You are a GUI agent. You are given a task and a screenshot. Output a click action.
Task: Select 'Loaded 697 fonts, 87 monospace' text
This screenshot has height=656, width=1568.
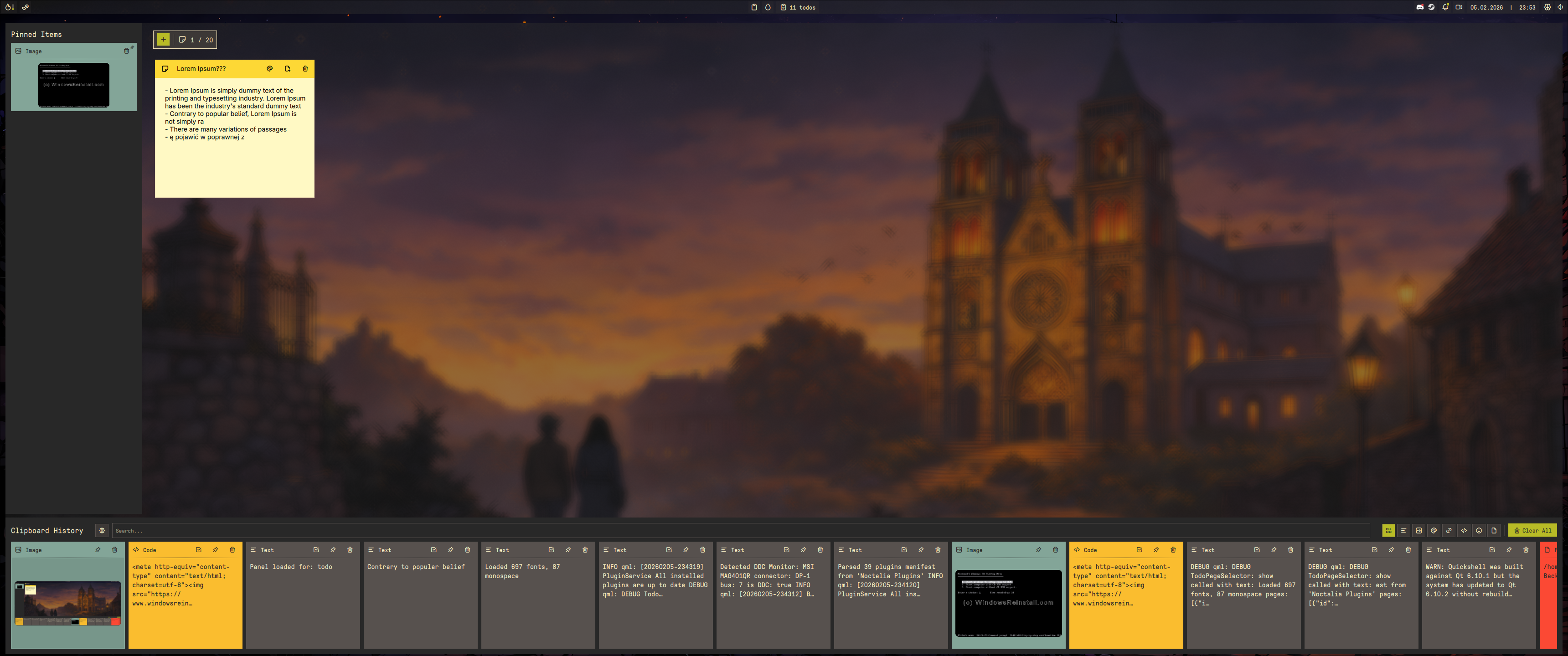(x=522, y=571)
